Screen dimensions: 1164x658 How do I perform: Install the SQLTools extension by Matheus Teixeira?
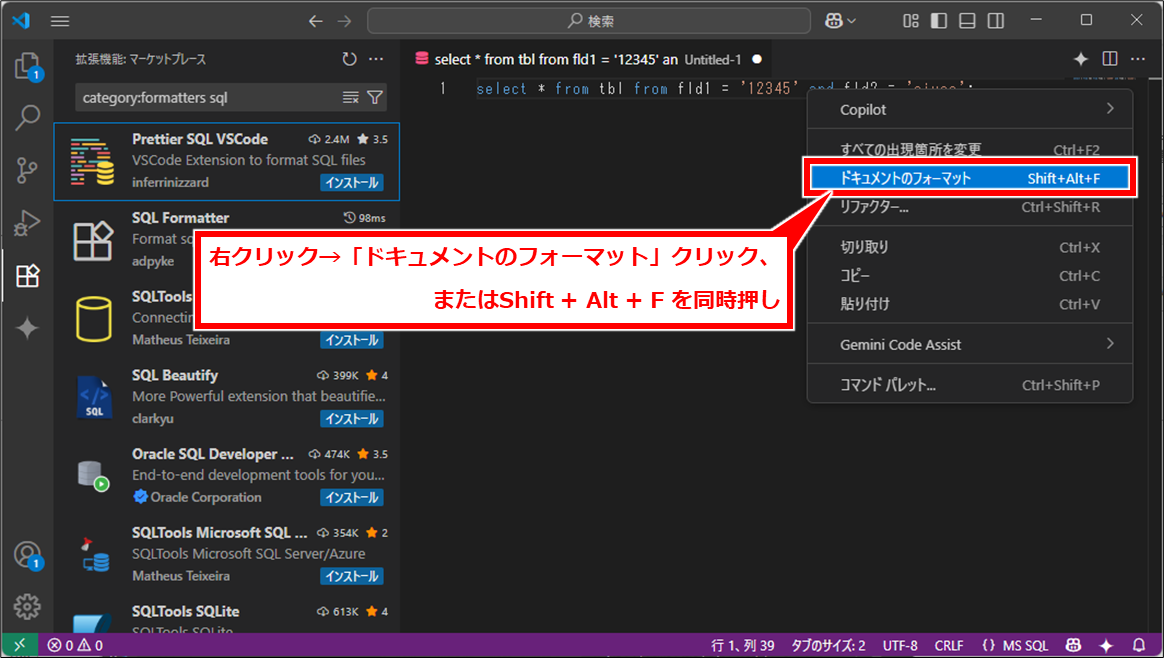[352, 339]
